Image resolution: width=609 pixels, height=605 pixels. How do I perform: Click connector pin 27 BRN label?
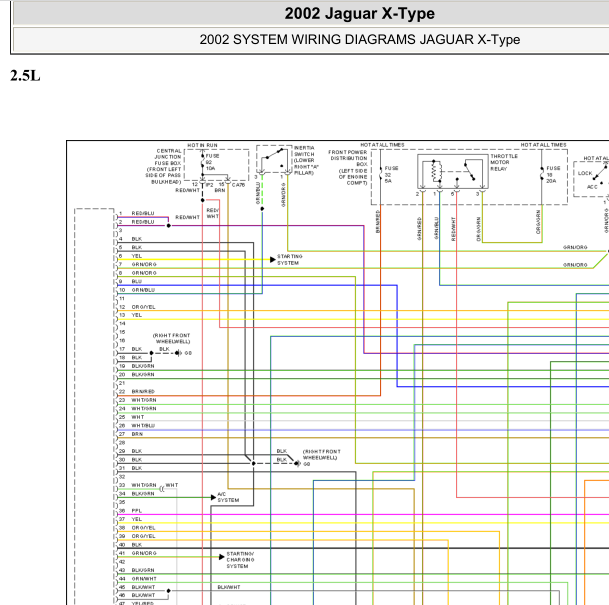[x=137, y=434]
